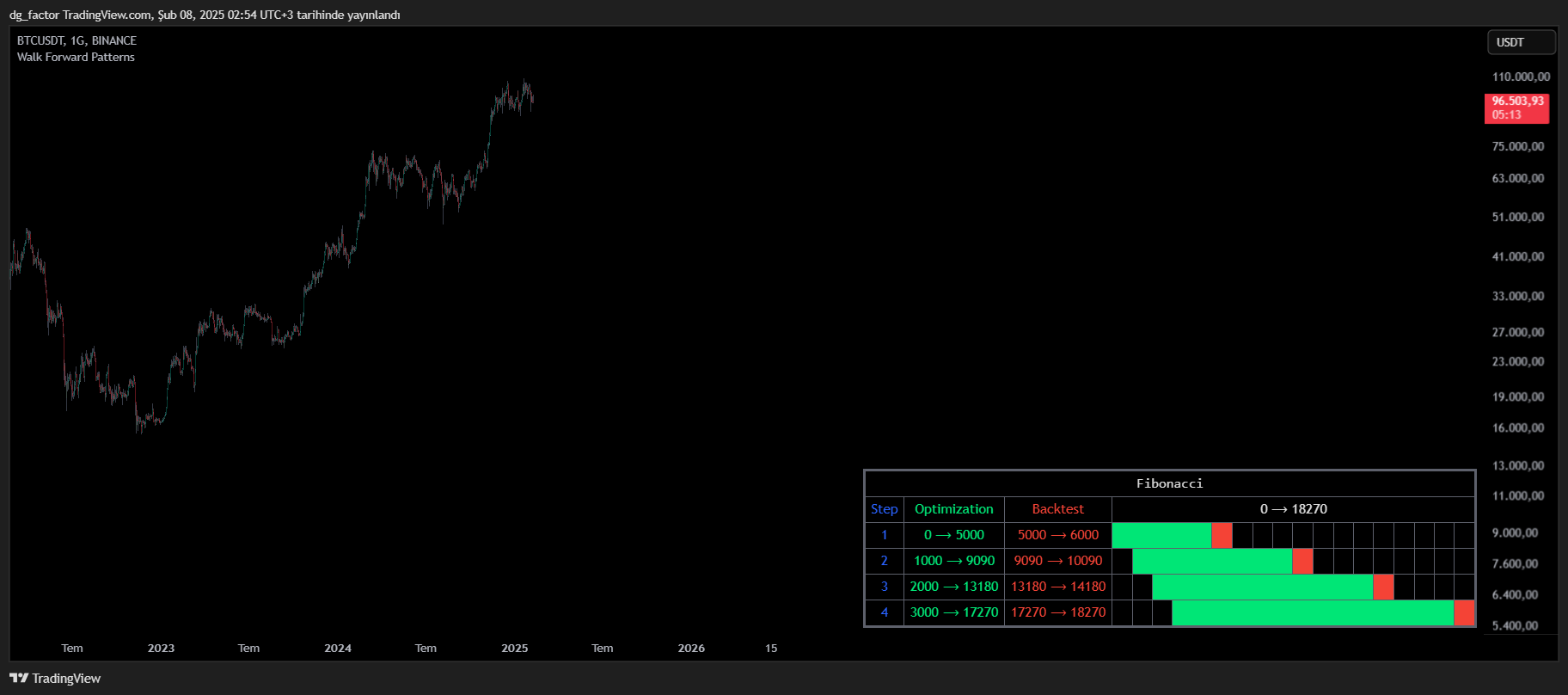
Task: Select the Walk Forward Patterns indicator label
Action: pyautogui.click(x=76, y=57)
